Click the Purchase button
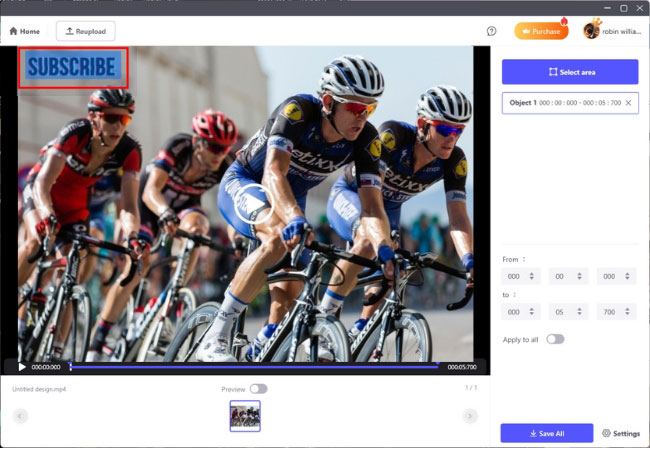The width and height of the screenshot is (650, 450). (x=541, y=31)
